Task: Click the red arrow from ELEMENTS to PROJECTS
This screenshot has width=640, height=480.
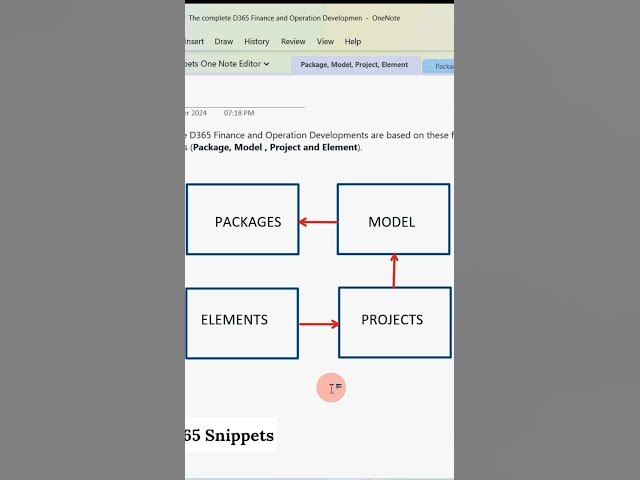Action: [318, 323]
